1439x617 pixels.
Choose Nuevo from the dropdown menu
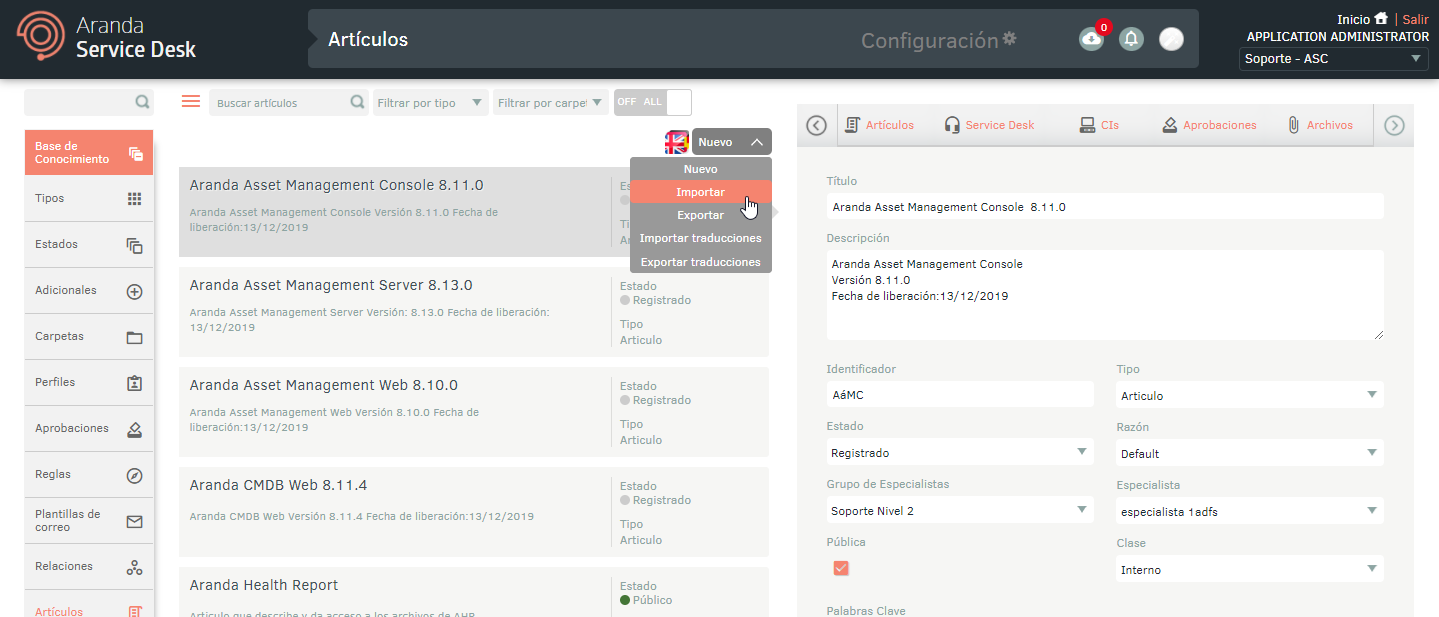pyautogui.click(x=701, y=169)
